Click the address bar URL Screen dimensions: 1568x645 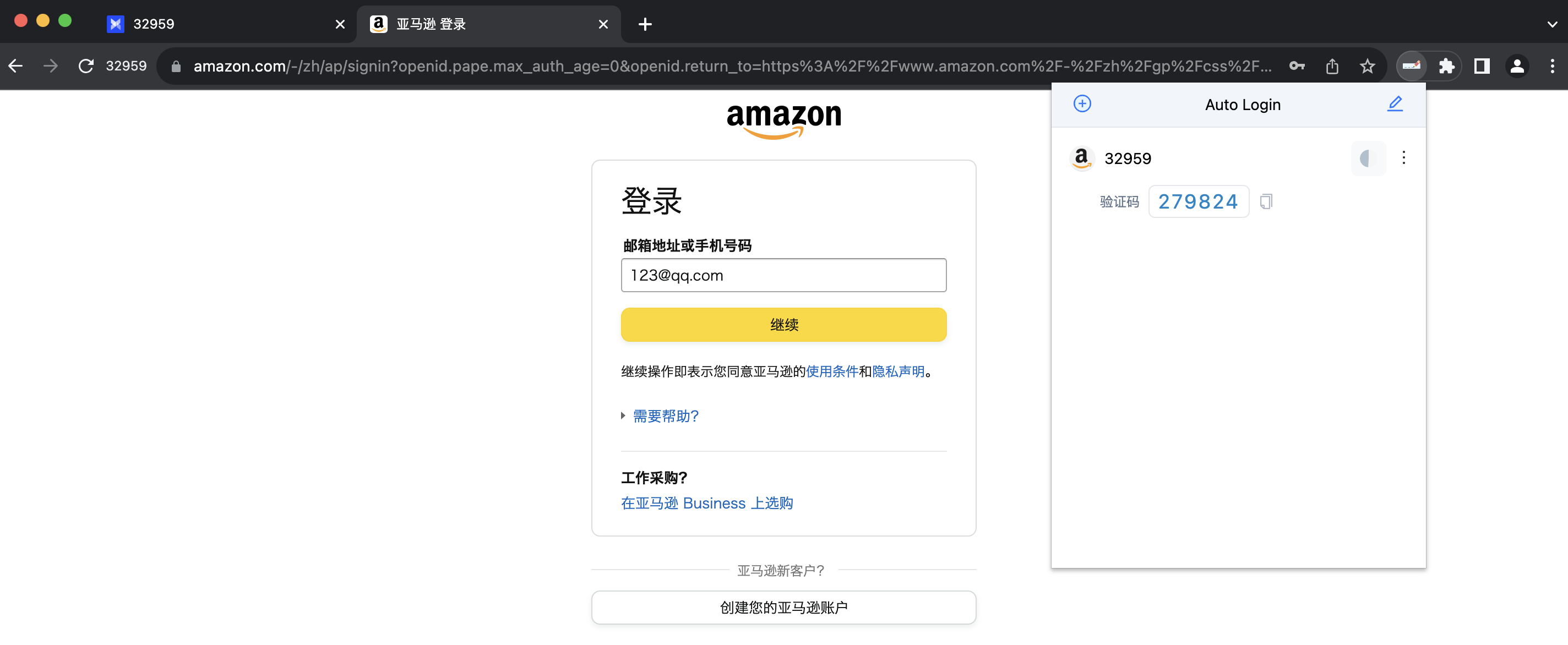click(732, 65)
